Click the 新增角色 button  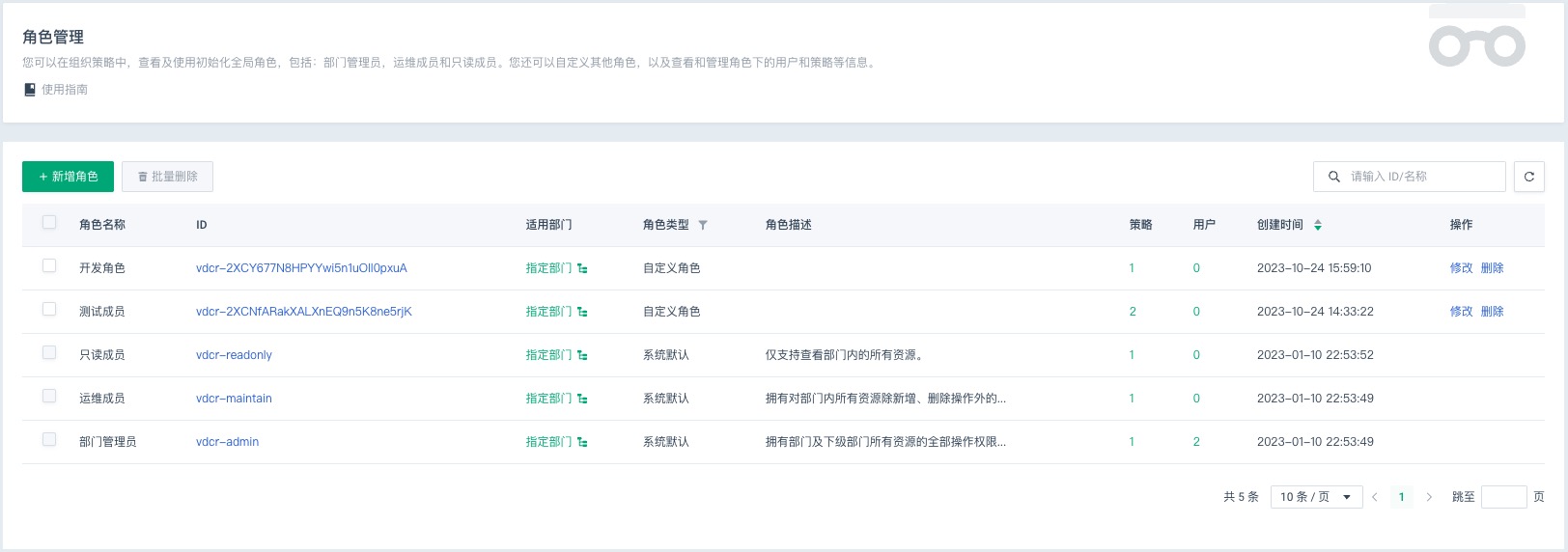click(x=68, y=177)
